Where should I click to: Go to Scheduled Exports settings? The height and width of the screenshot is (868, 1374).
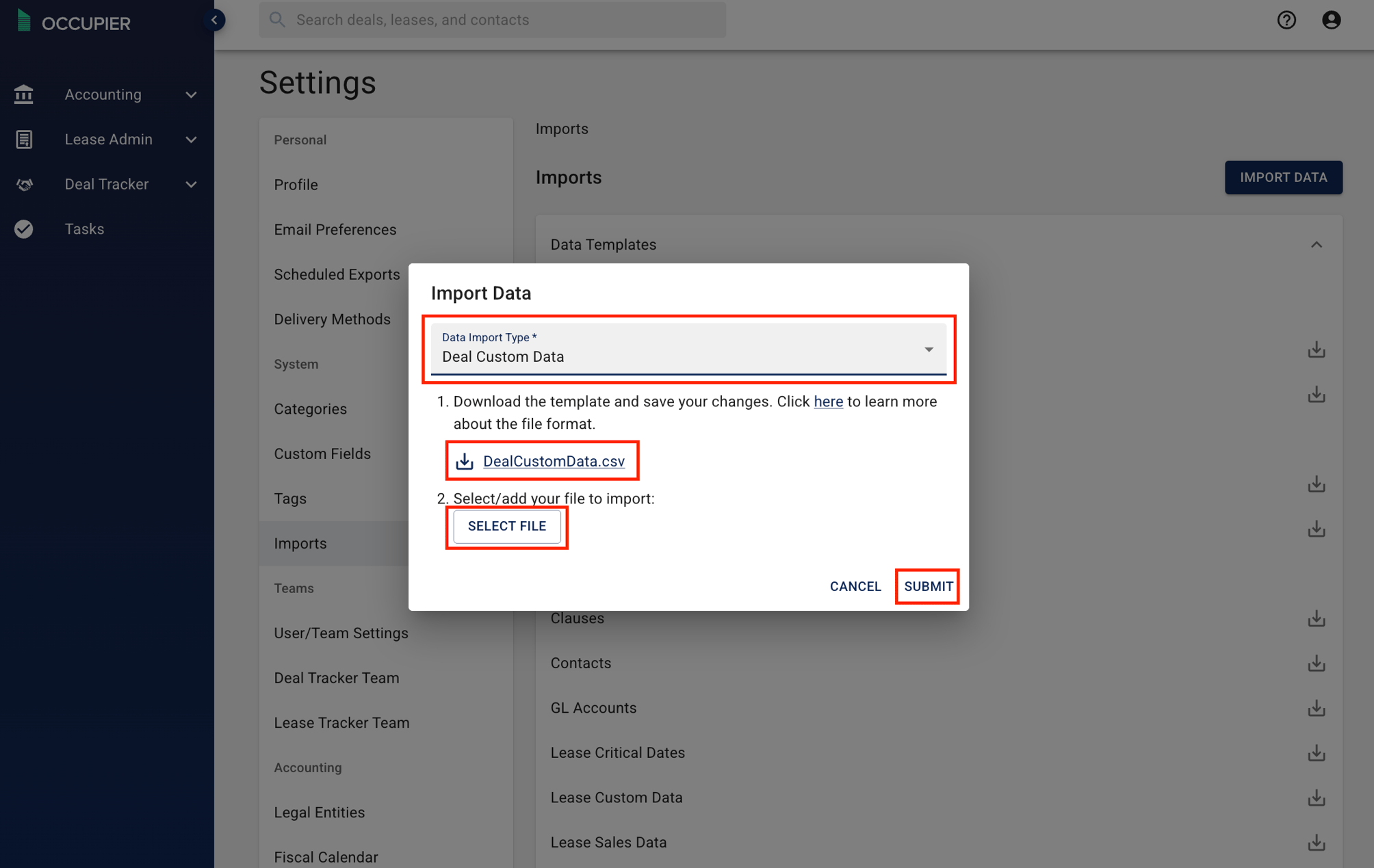point(337,274)
